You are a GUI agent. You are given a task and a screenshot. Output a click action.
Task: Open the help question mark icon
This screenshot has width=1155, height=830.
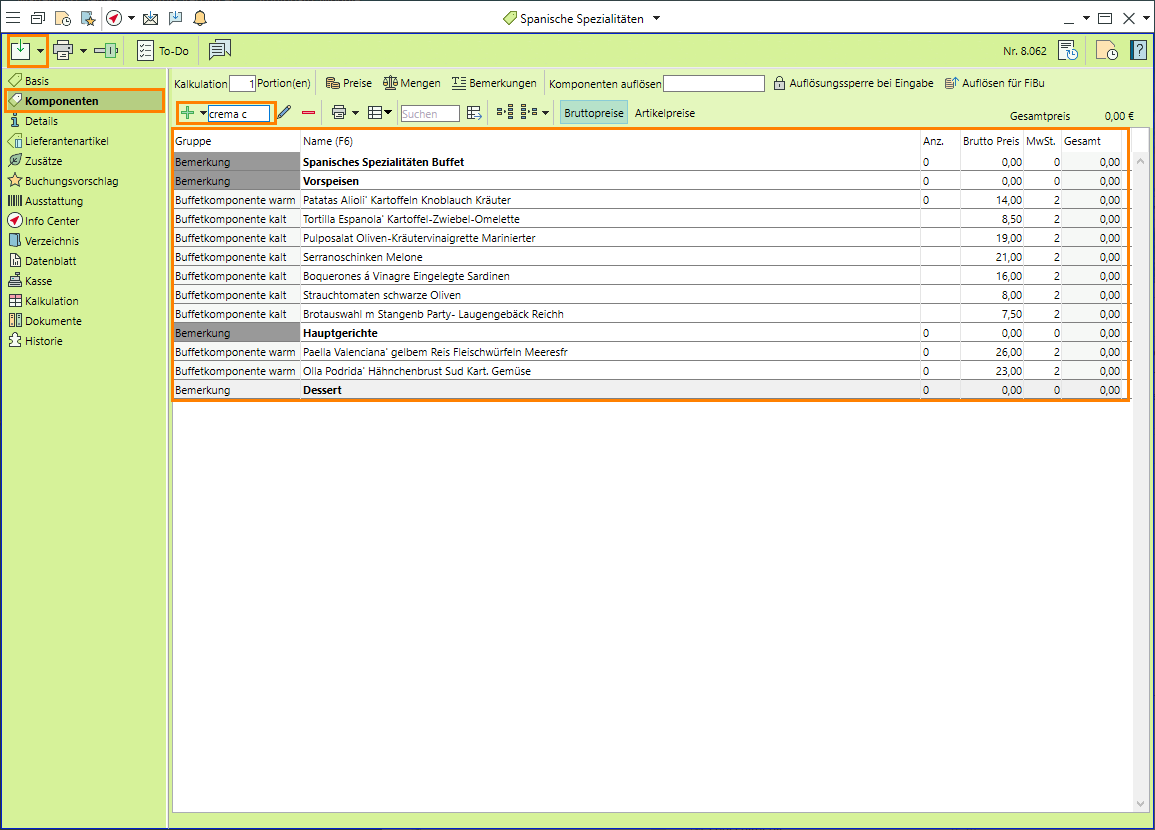pyautogui.click(x=1138, y=50)
